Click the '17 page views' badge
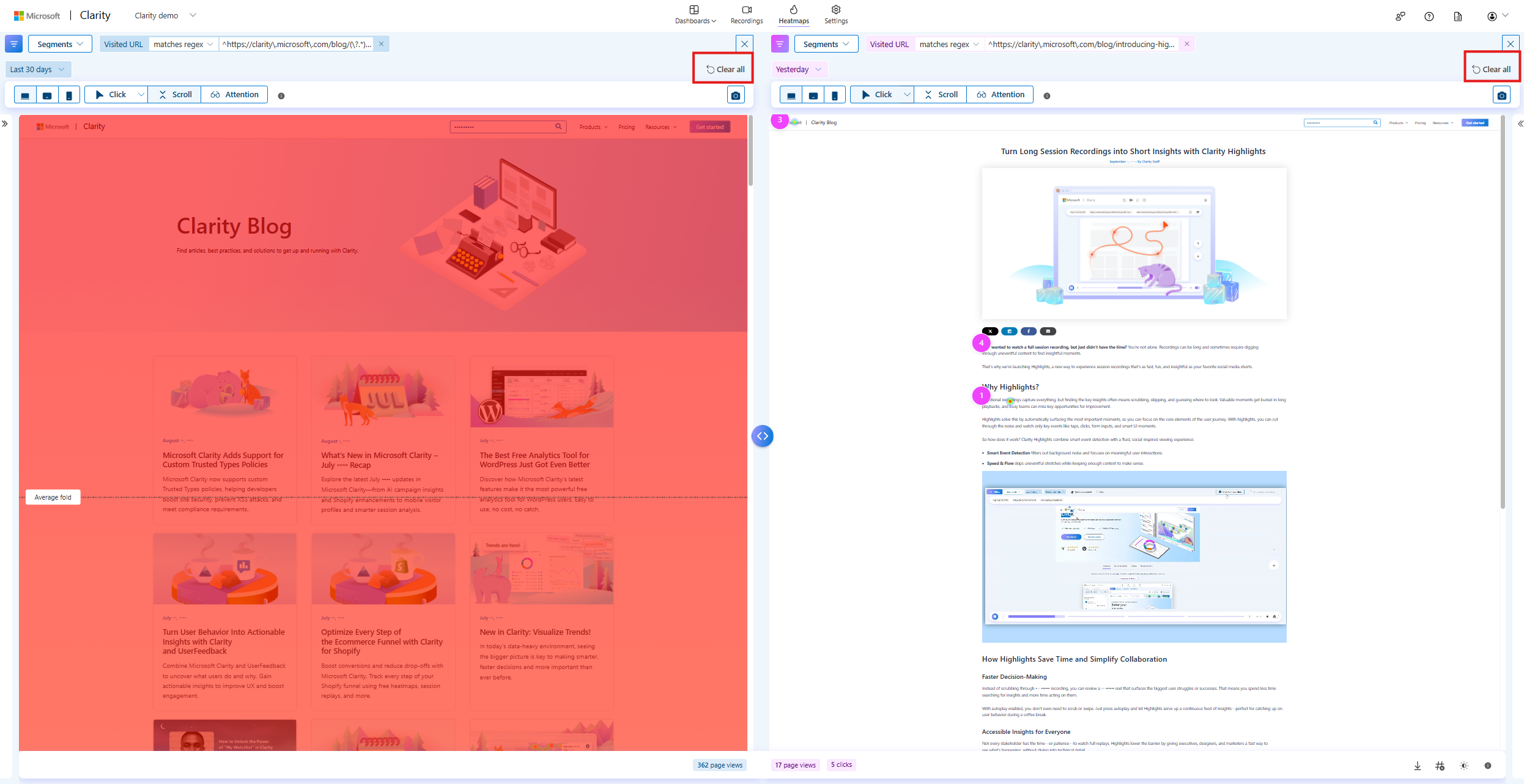The image size is (1524, 784). pos(796,765)
